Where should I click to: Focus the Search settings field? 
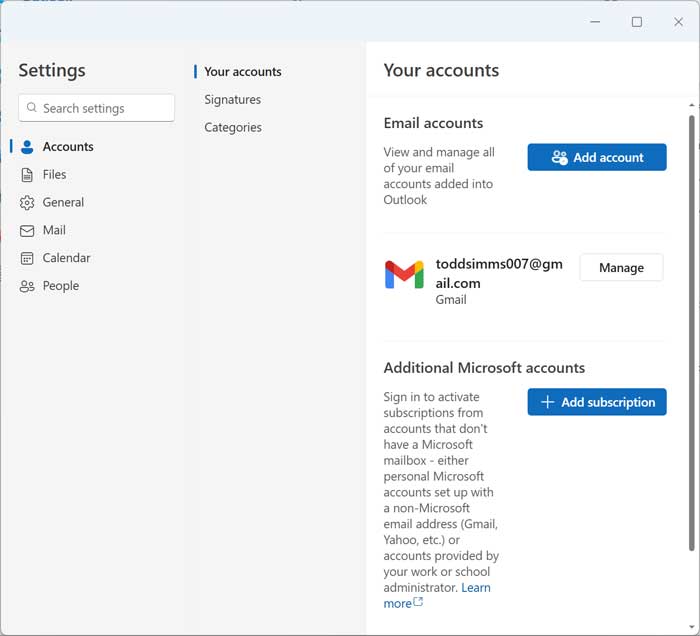[96, 108]
